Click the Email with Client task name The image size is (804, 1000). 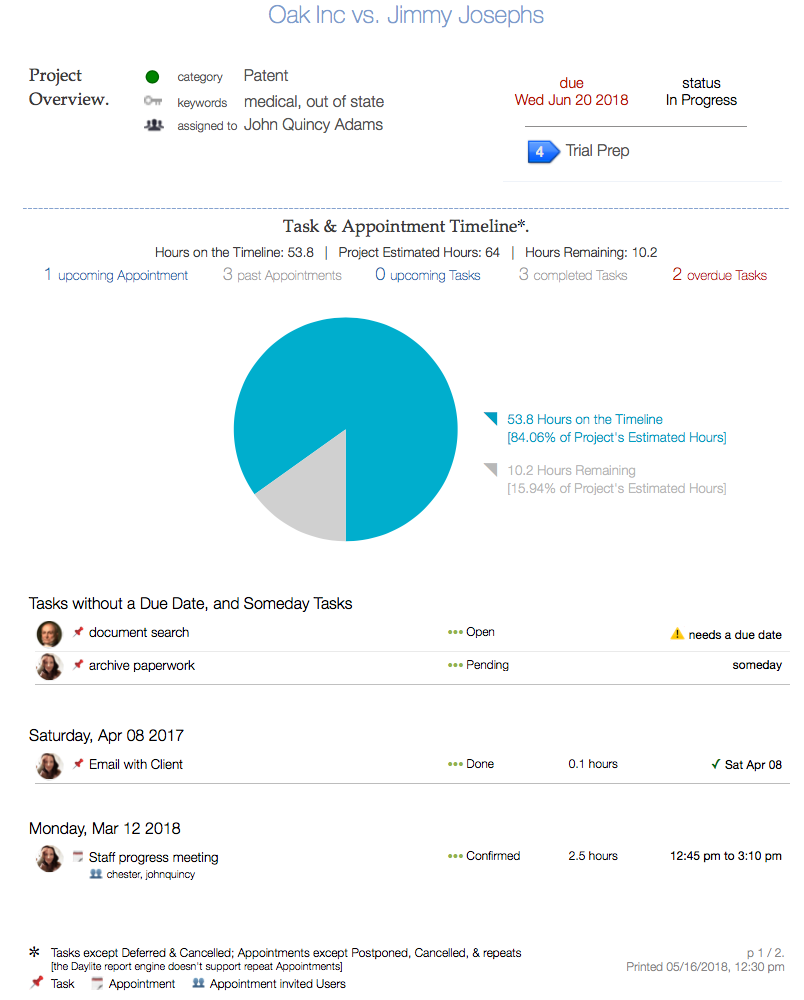tap(136, 764)
